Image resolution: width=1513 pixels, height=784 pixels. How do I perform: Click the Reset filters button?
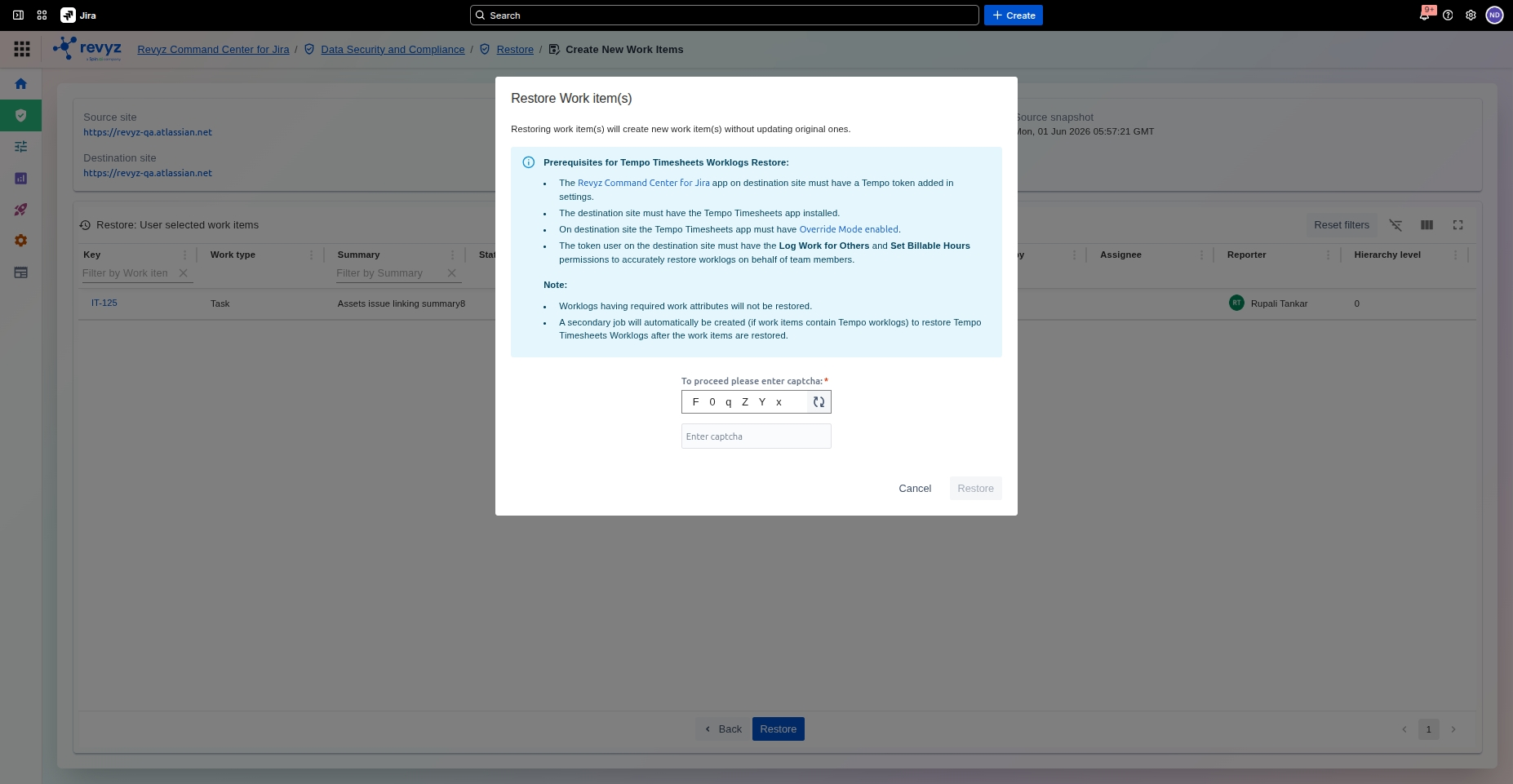coord(1342,225)
